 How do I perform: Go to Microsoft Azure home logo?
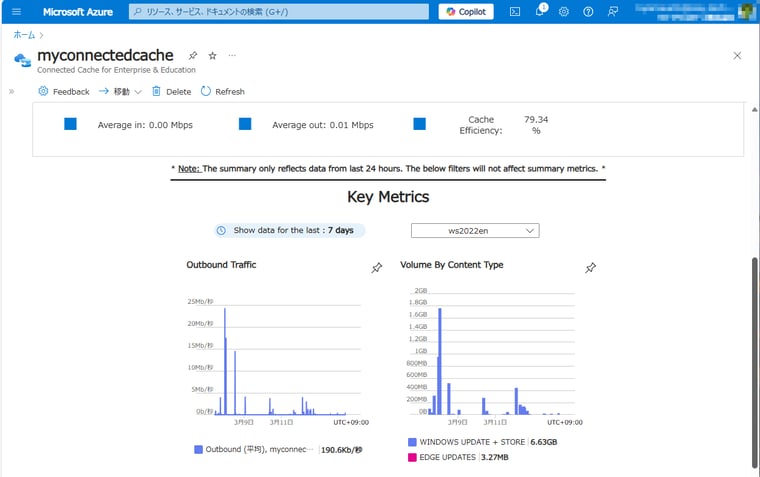pyautogui.click(x=78, y=12)
